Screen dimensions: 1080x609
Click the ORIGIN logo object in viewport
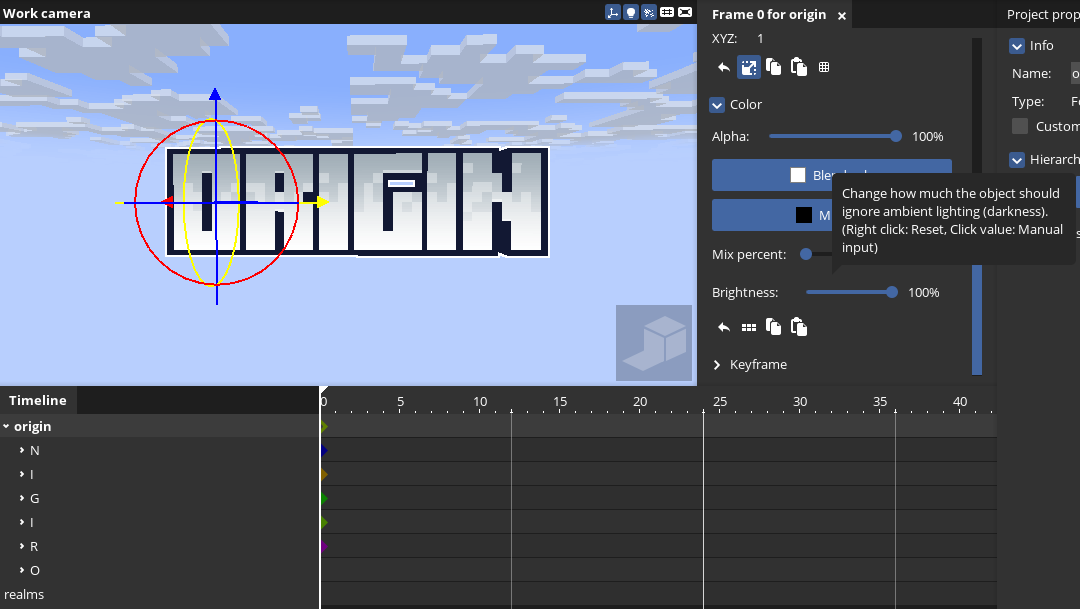[x=357, y=202]
